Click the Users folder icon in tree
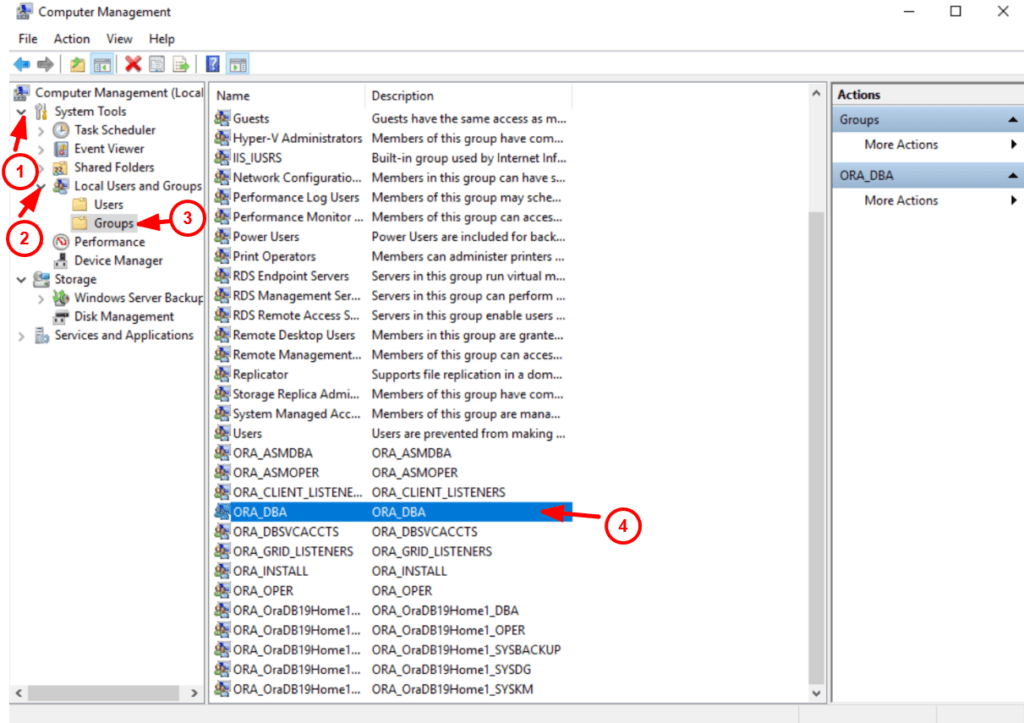 (80, 204)
